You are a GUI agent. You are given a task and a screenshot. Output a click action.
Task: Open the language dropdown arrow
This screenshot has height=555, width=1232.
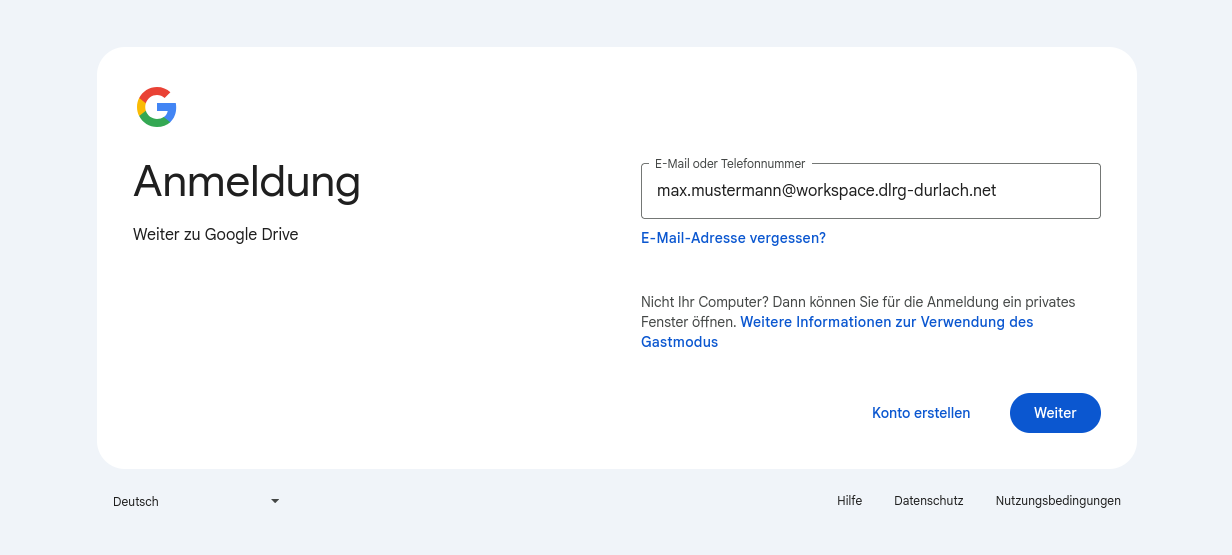275,501
